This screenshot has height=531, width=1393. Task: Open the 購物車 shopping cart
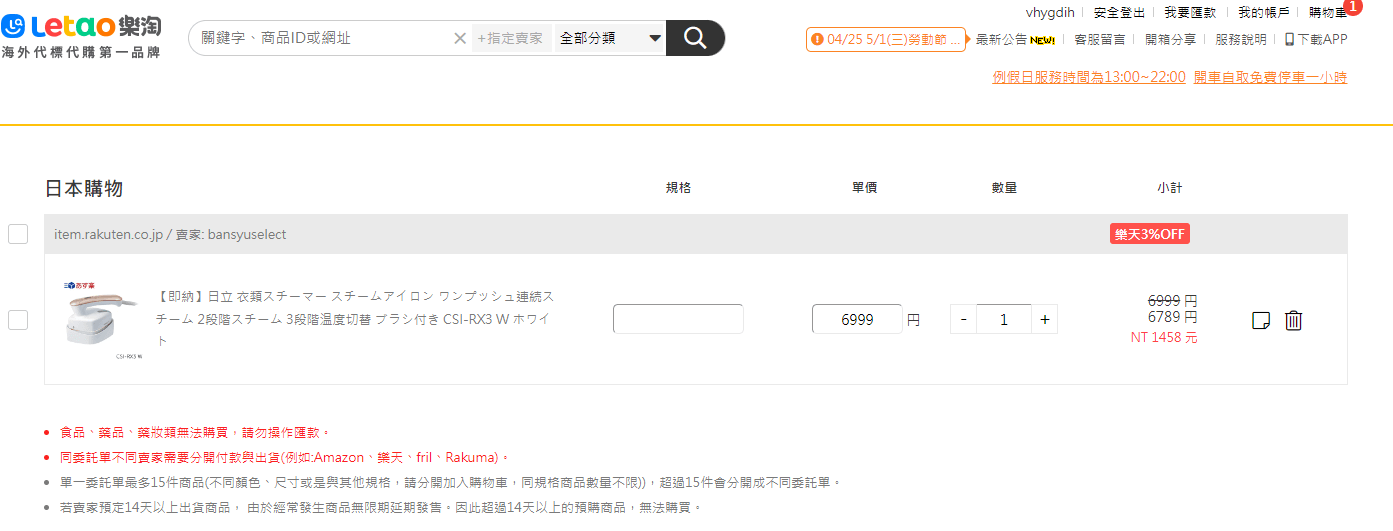click(1328, 12)
